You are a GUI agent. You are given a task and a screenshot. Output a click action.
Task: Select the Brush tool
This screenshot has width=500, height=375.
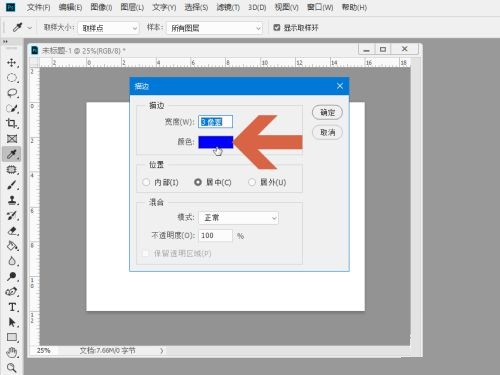12,185
